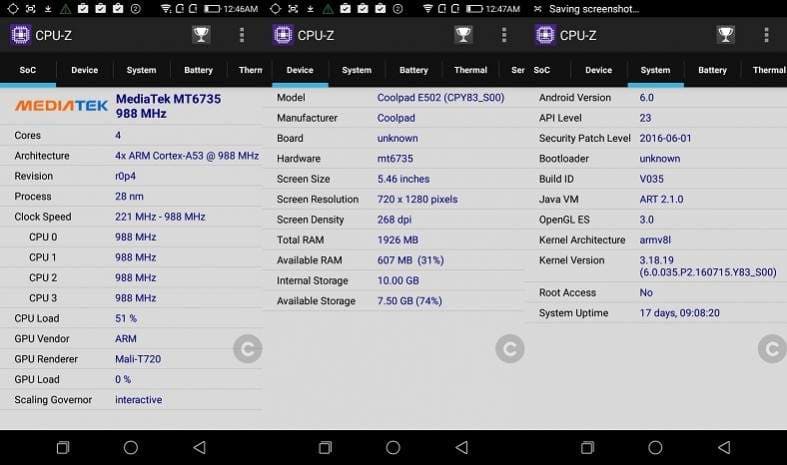Screen dimensions: 787x465
Task: Tap the Saving screenshot notification text
Action: 594,9
